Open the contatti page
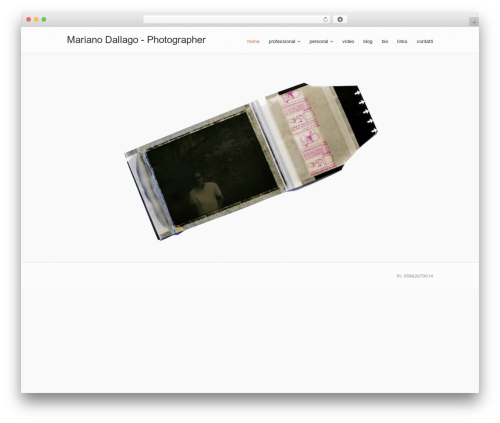Screen dimensions: 500x423 425,41
